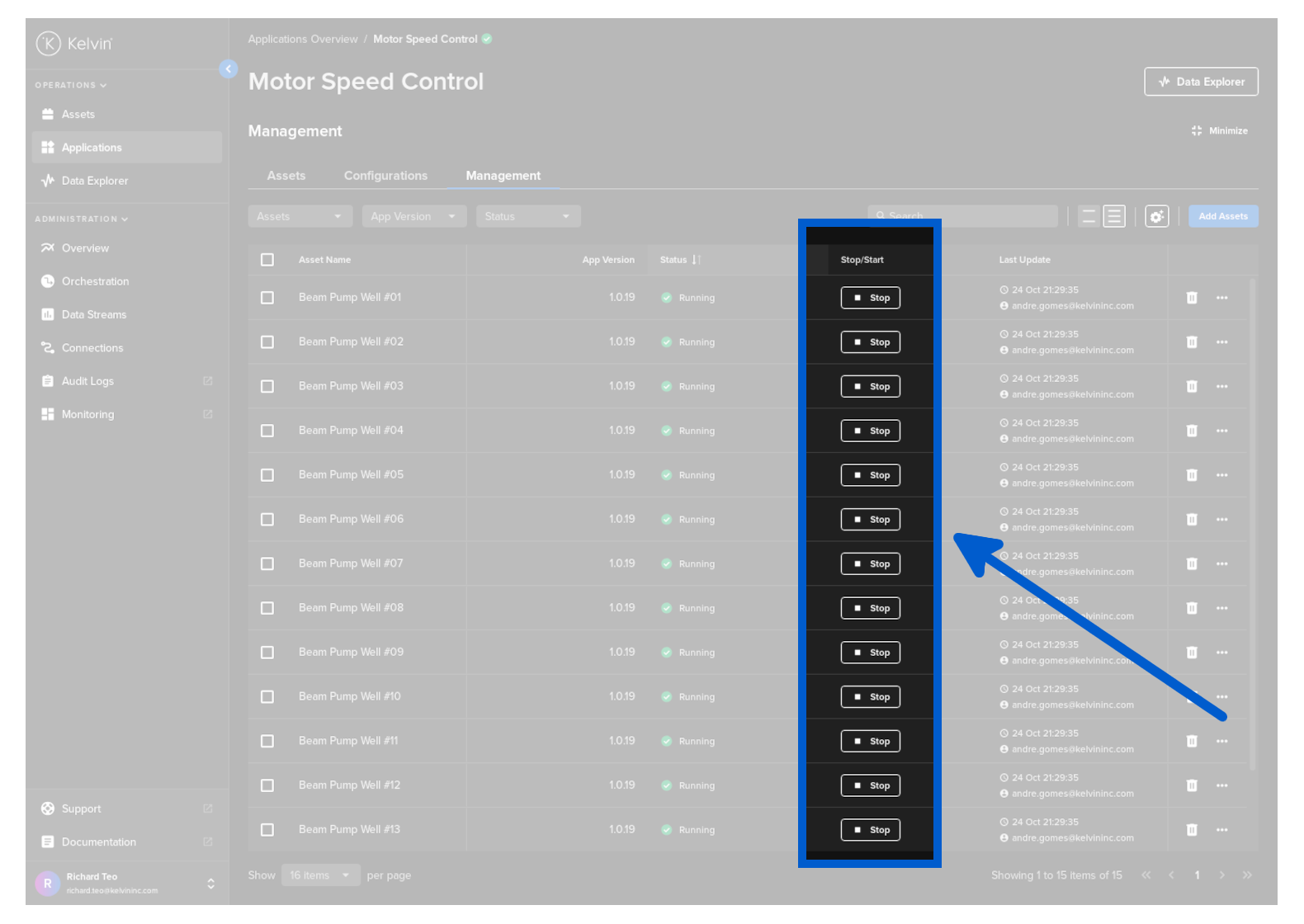1304x924 pixels.
Task: Open Data Streams in the sidebar
Action: click(x=94, y=314)
